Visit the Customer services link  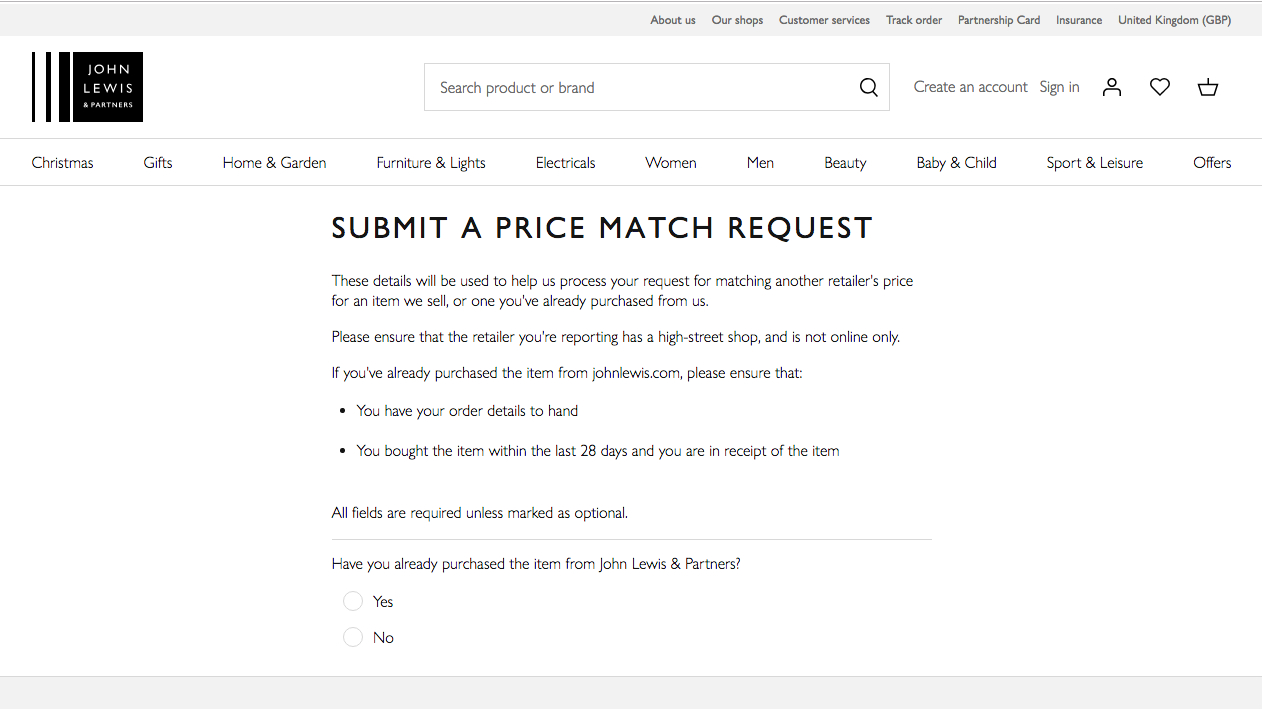coord(824,20)
